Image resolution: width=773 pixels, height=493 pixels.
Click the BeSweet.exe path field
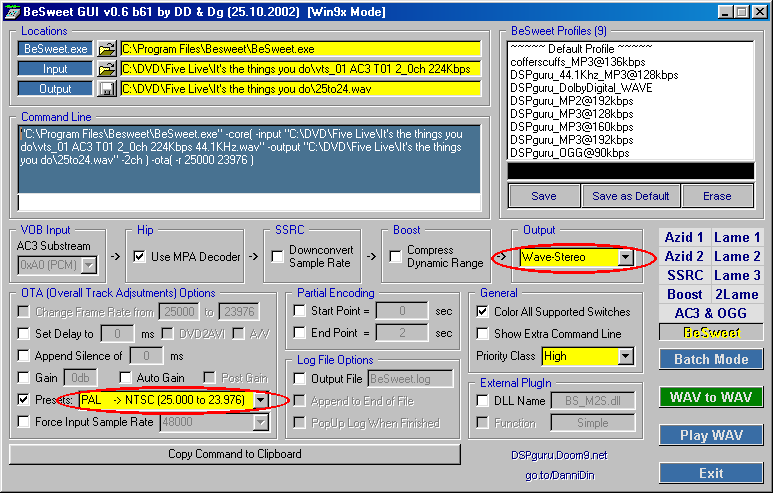click(x=300, y=49)
